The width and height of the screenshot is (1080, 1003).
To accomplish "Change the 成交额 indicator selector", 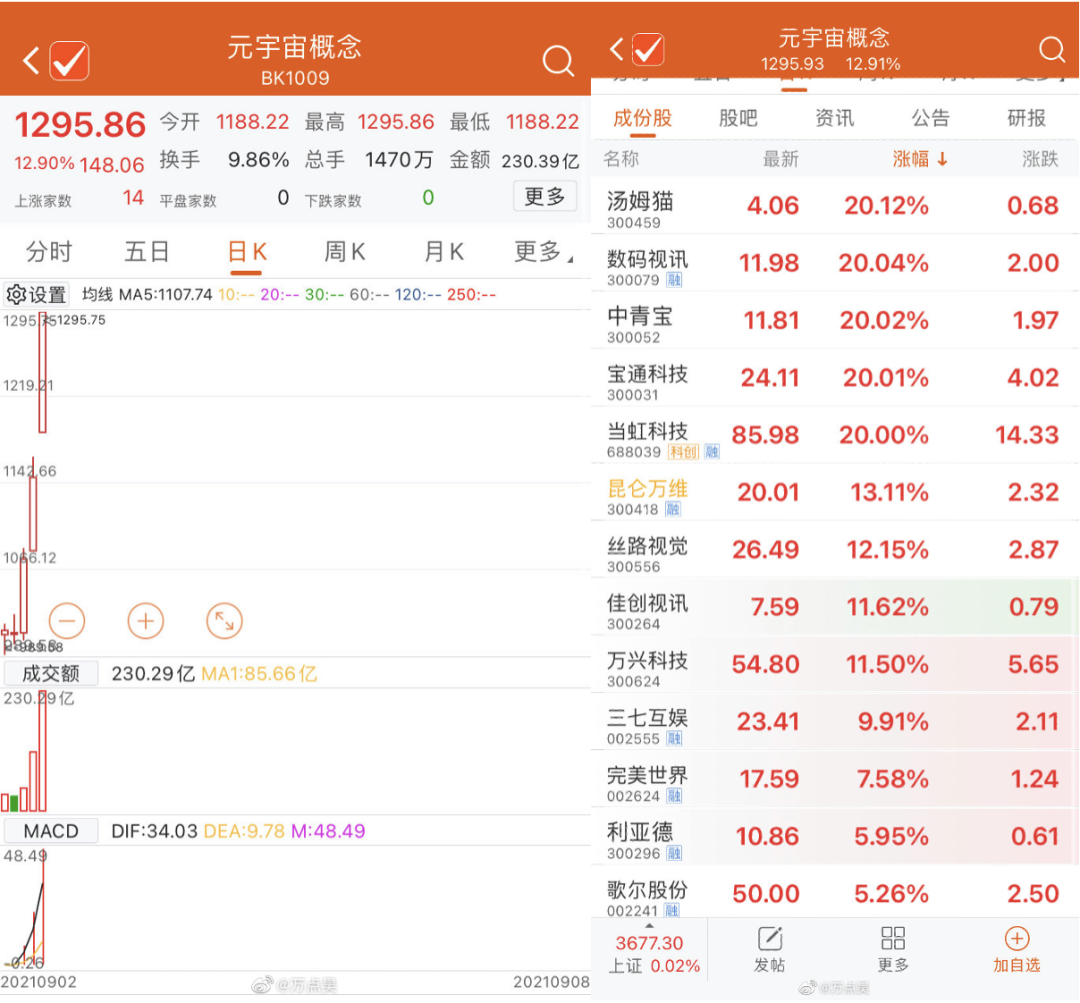I will pyautogui.click(x=51, y=673).
